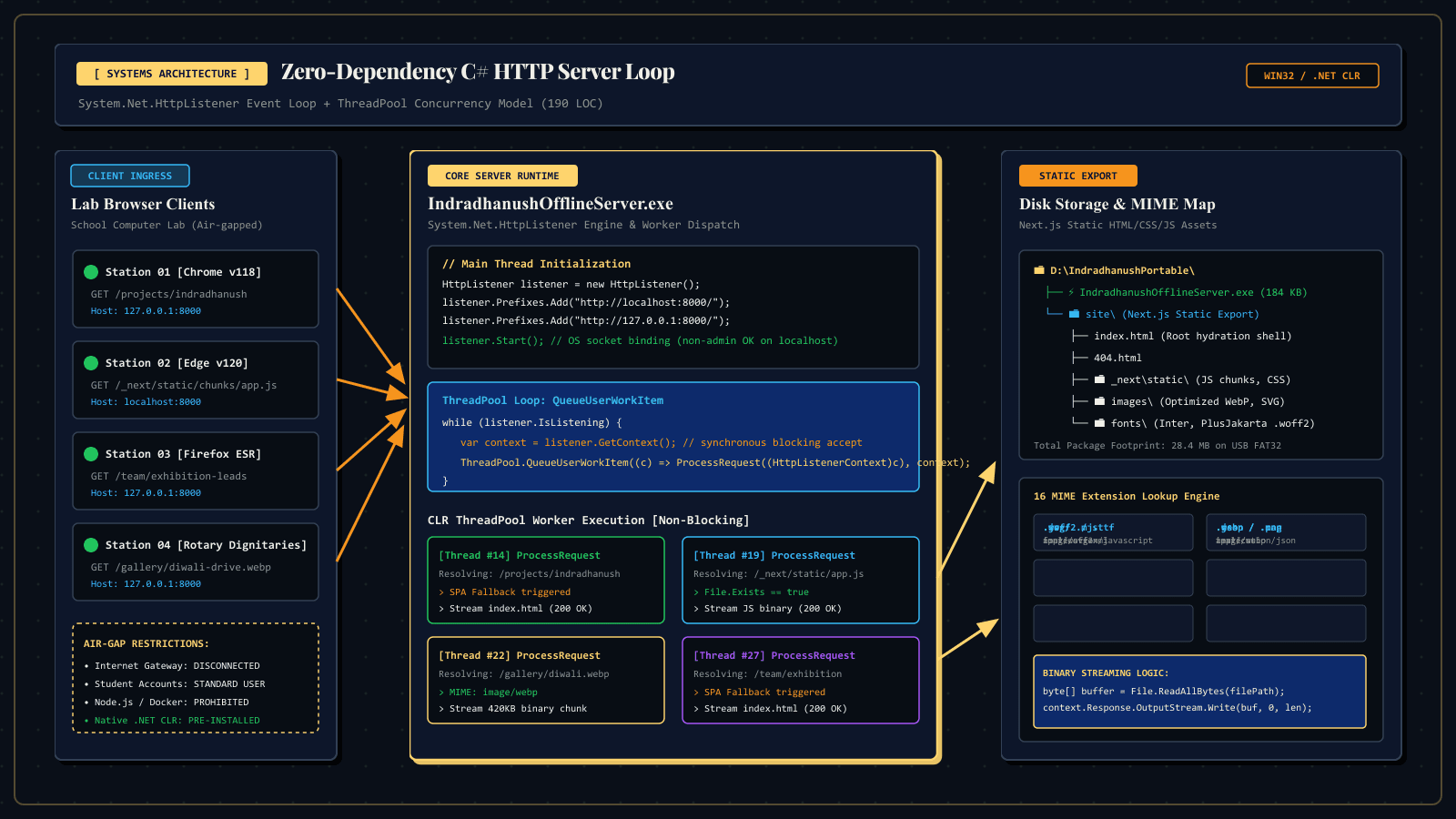This screenshot has height=819, width=1456.
Task: Click the Thread #27 ProcessRequest card
Action: point(801,681)
